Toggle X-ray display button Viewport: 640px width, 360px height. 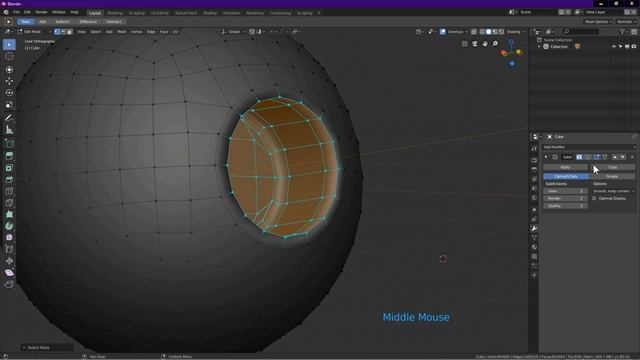click(474, 31)
